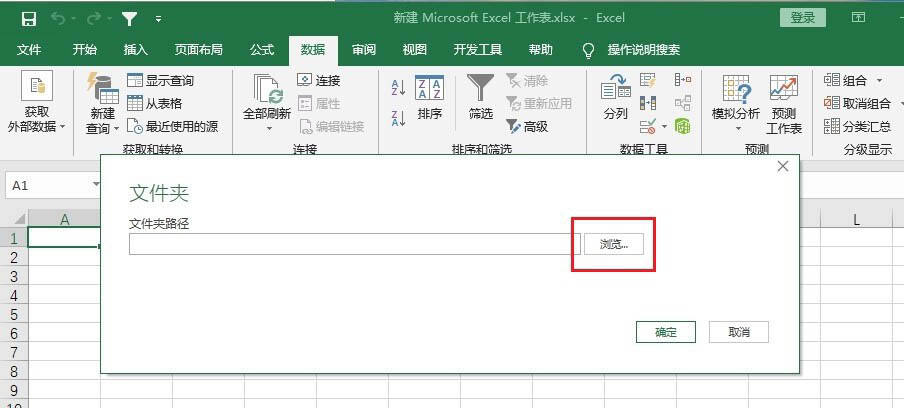Click 从表格 in the ribbon
This screenshot has width=904, height=408.
tap(155, 104)
